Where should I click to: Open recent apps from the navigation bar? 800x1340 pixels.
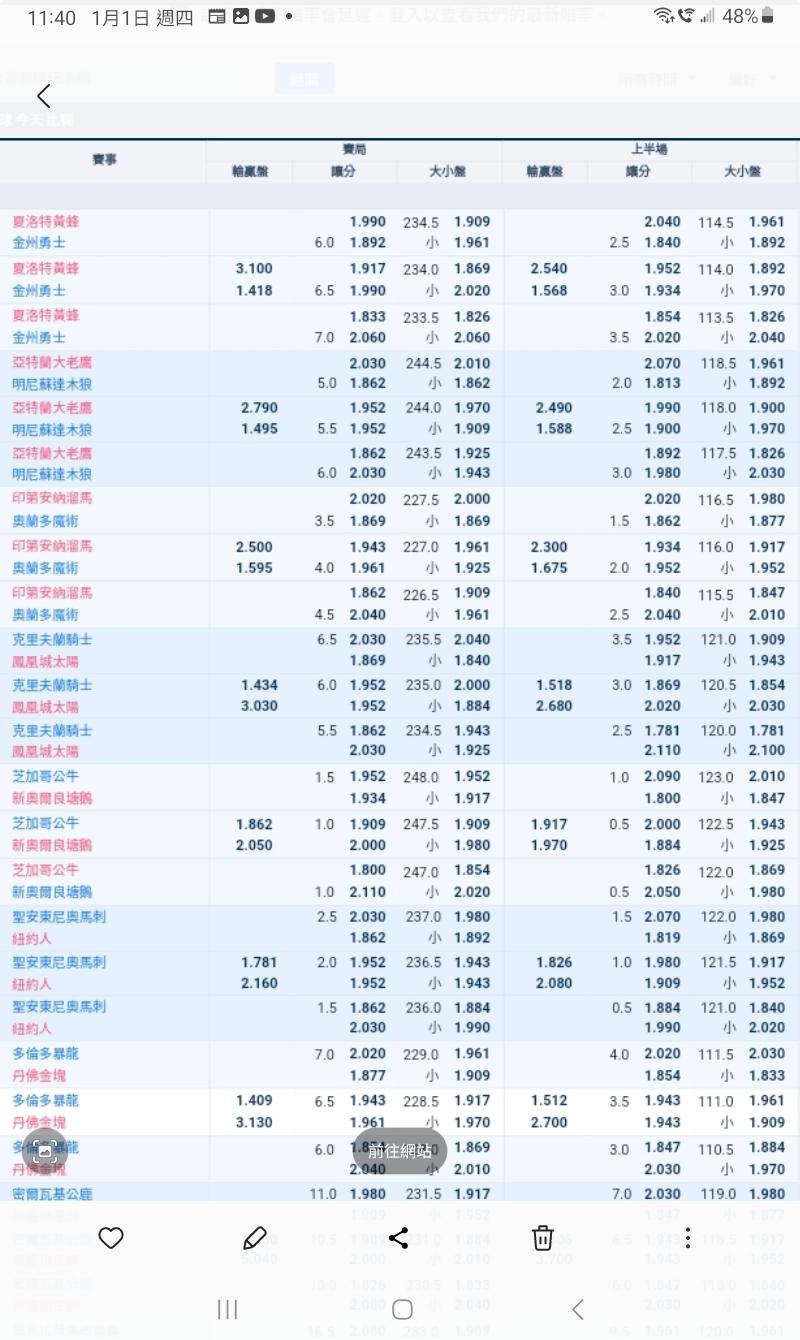click(x=227, y=1310)
